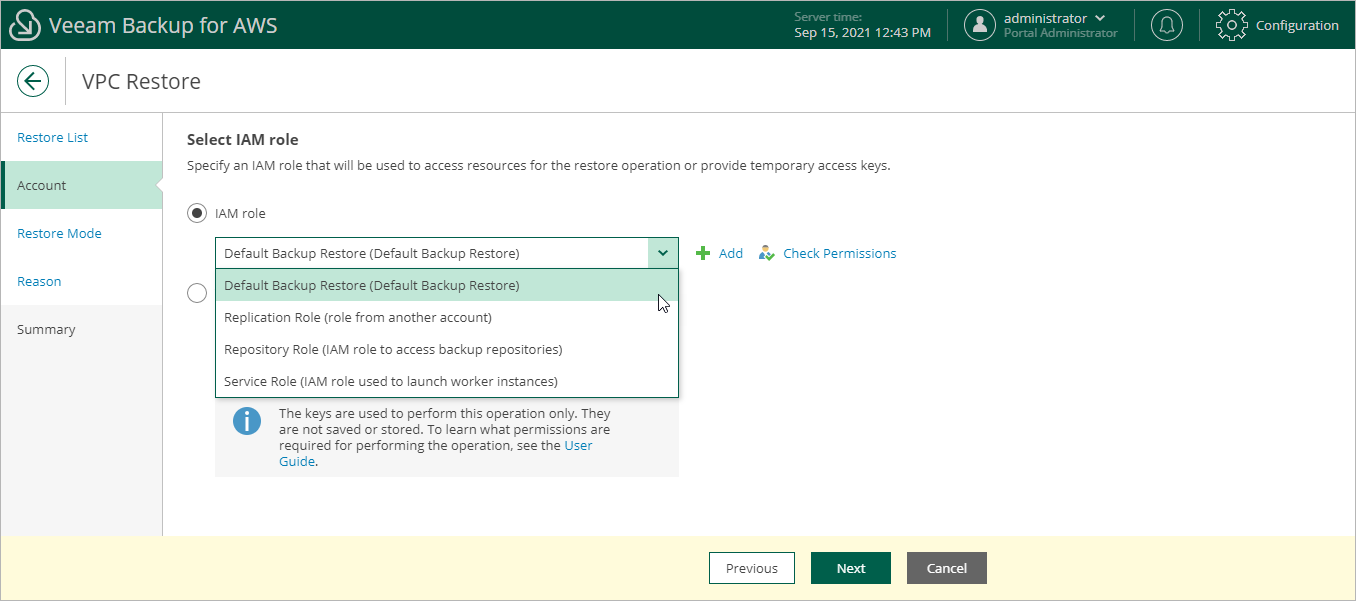Switch to the Restore Mode step
Viewport: 1356px width, 601px height.
59,233
